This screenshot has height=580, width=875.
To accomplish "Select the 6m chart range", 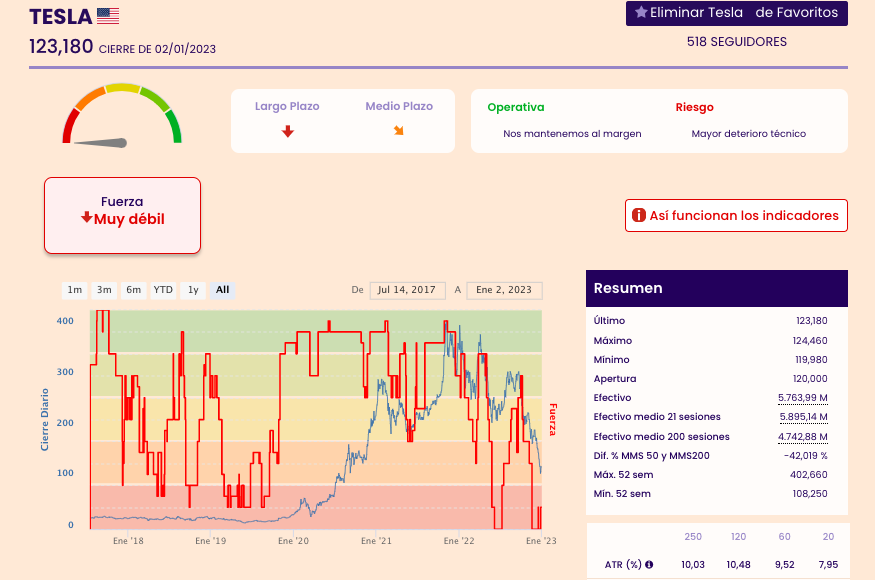I will coord(134,290).
